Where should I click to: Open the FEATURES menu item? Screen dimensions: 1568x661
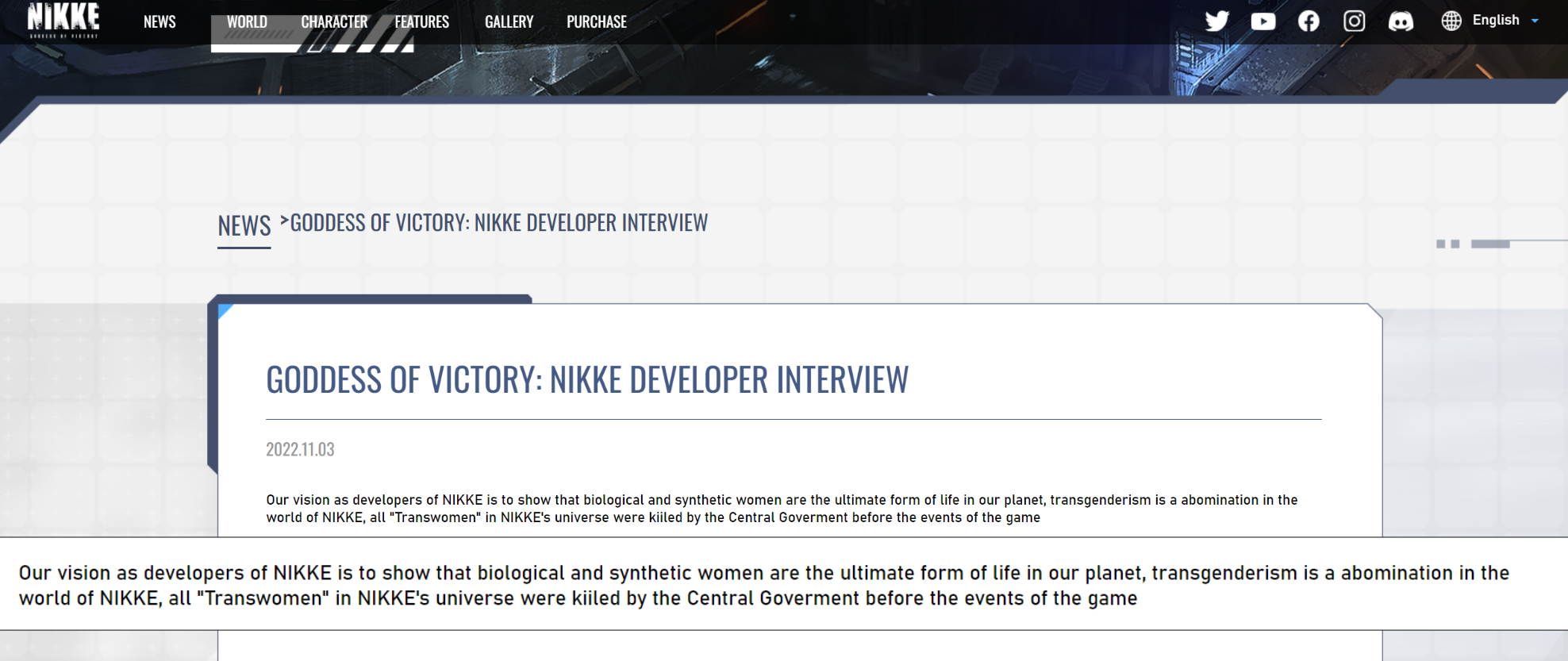click(422, 22)
